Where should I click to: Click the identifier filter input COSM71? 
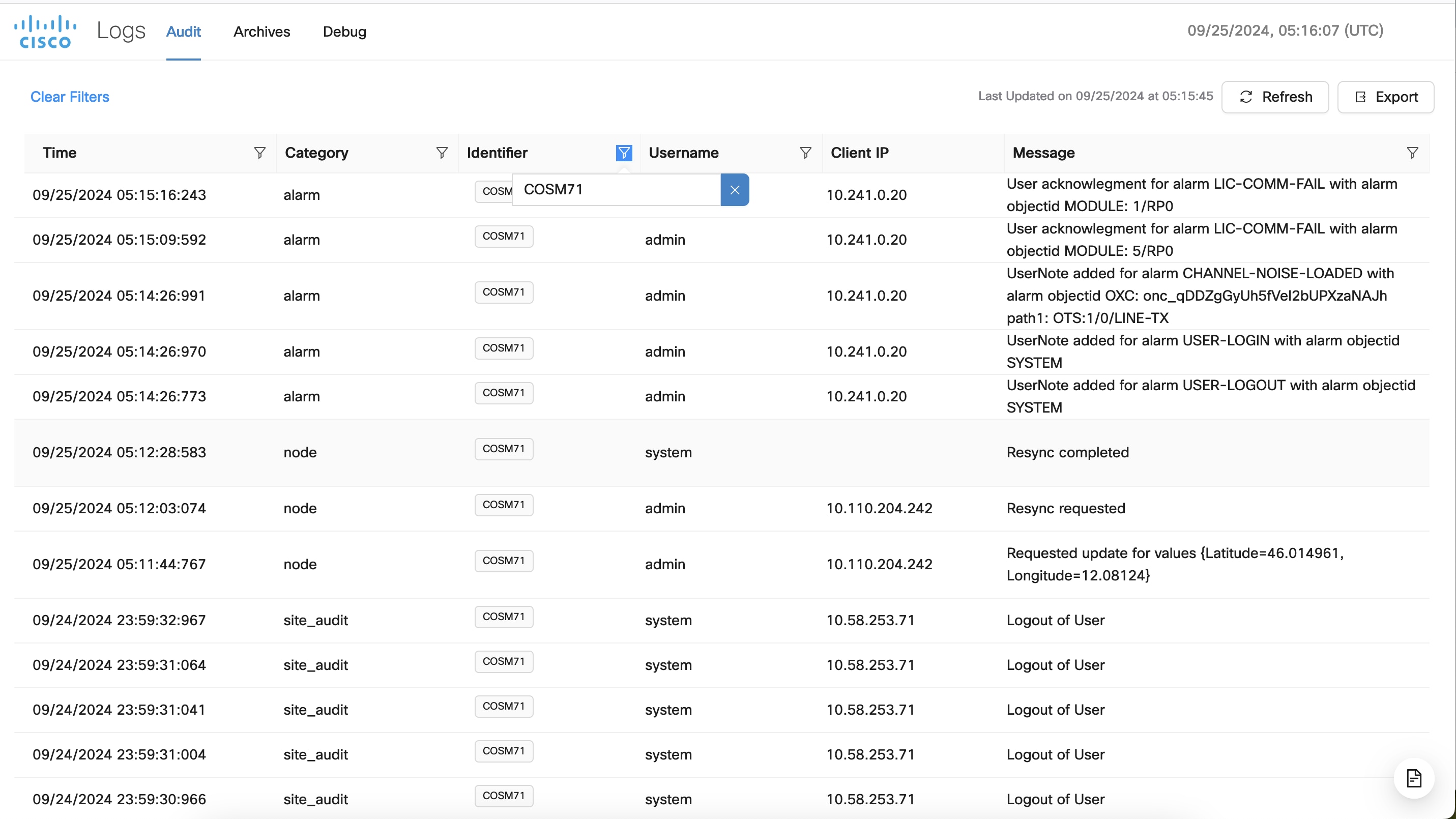pyautogui.click(x=616, y=190)
